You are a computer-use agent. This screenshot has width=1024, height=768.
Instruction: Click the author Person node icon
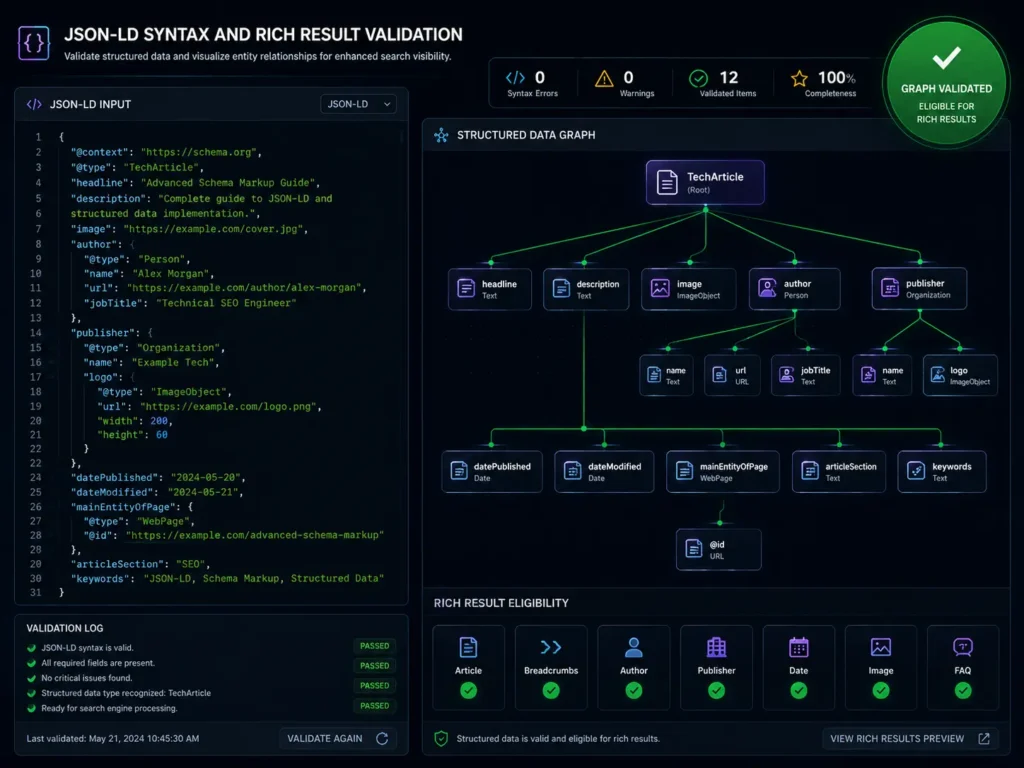tap(767, 288)
